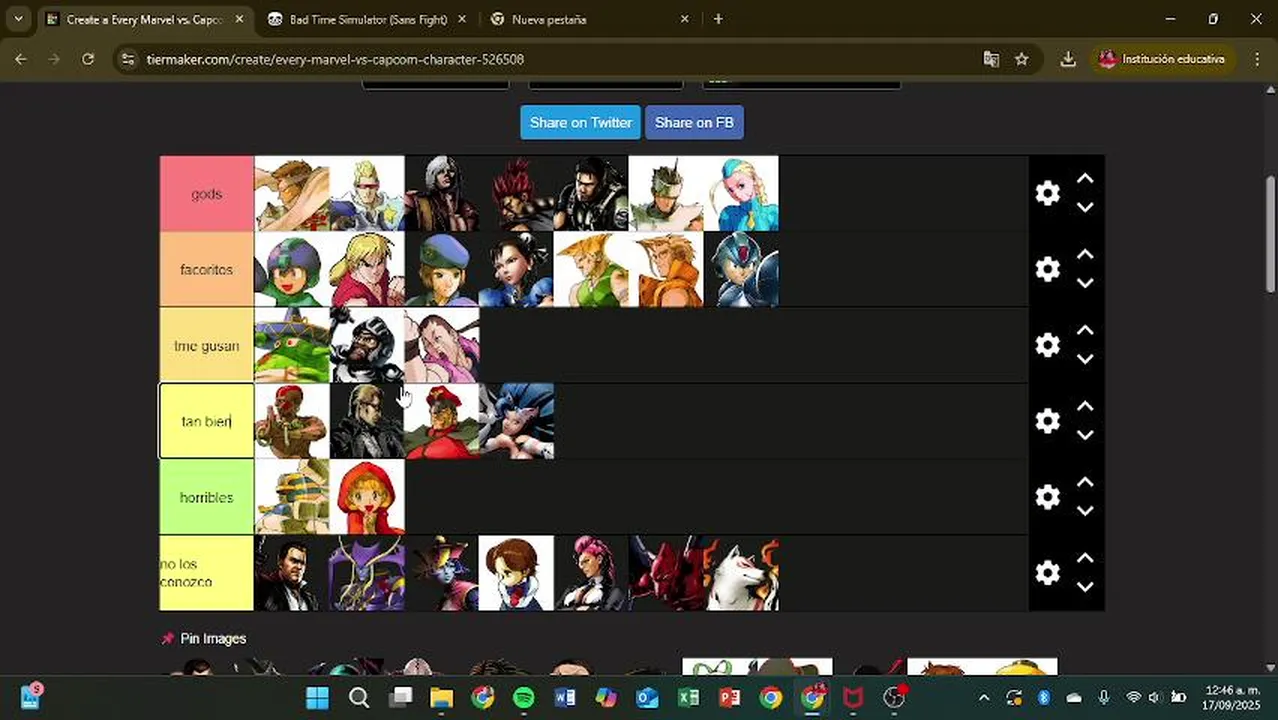Switch to Create a Every Marvel vs. Capcom tab
The width and height of the screenshot is (1278, 720).
(145, 19)
